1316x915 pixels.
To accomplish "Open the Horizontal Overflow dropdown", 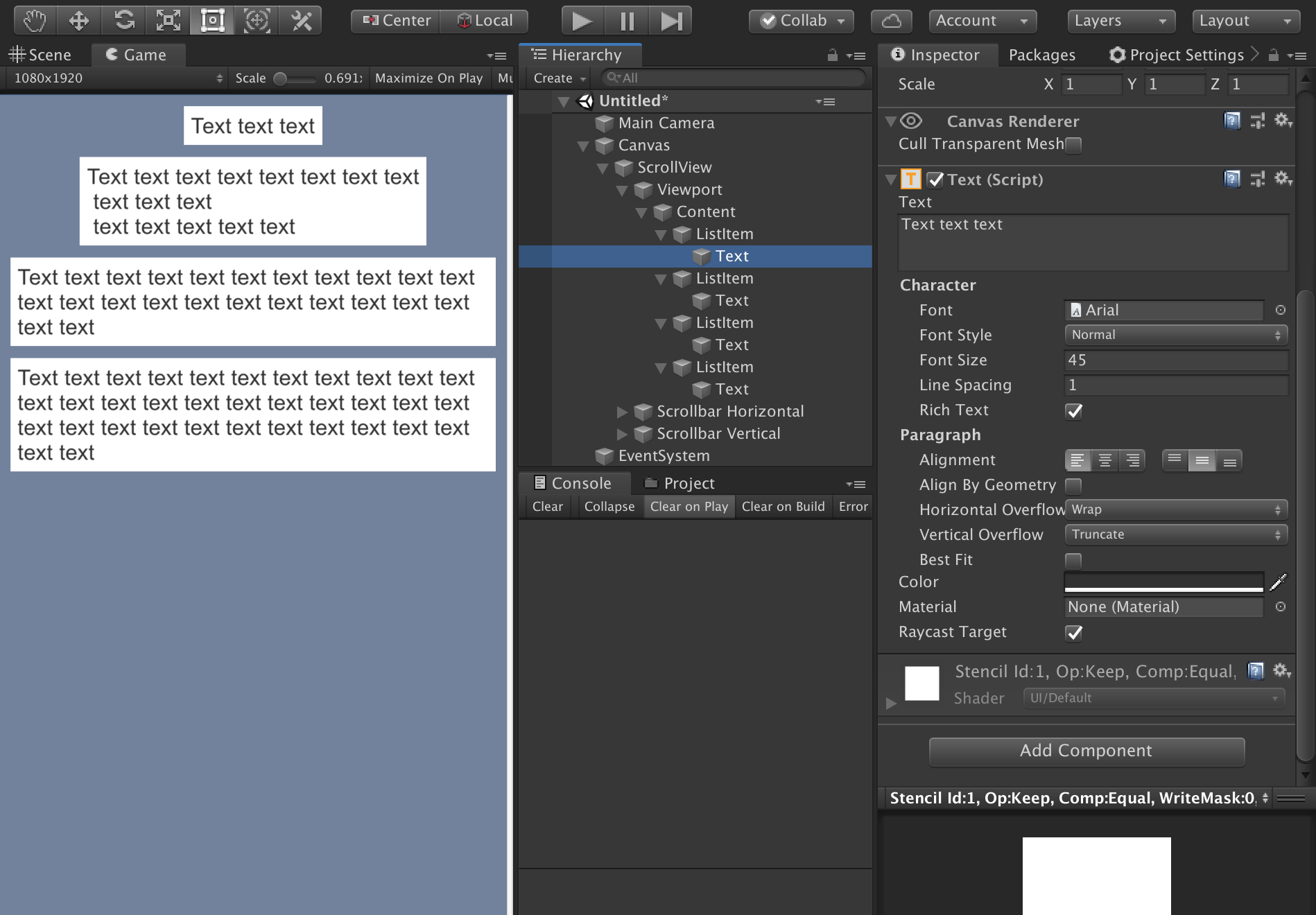I will [1176, 509].
